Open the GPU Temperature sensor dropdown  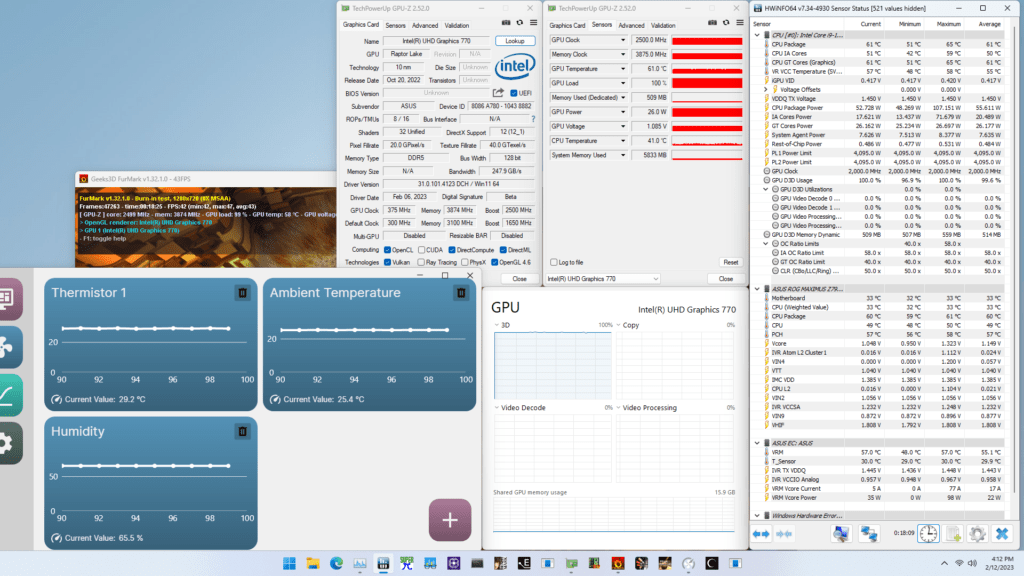click(622, 69)
